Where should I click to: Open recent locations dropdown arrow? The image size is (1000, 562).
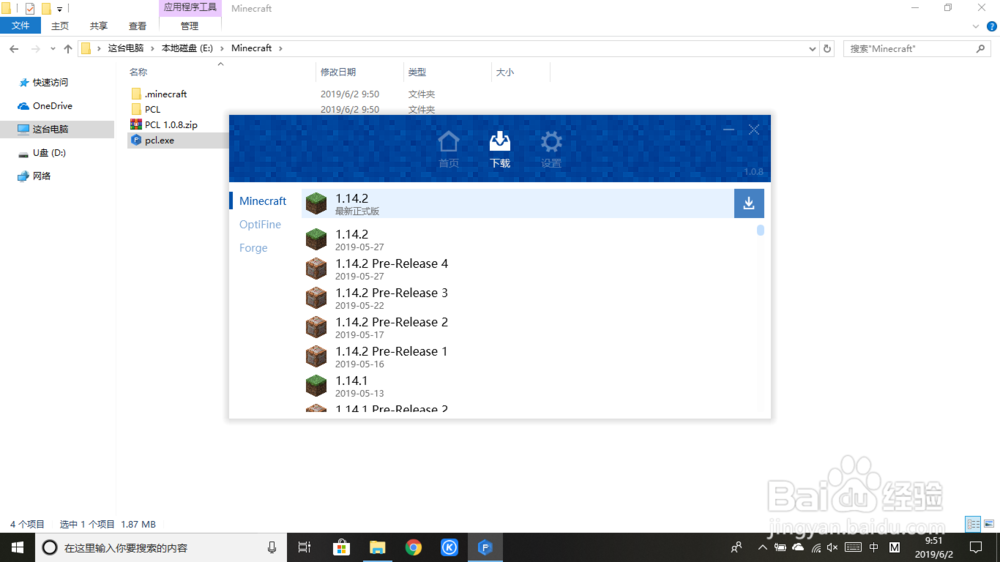click(x=52, y=48)
